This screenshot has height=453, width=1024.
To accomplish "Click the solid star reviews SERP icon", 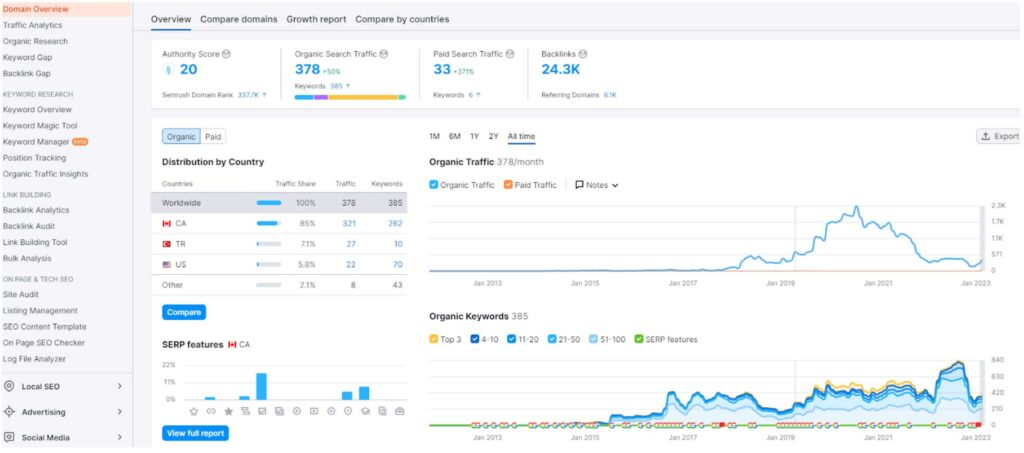I will pos(228,411).
